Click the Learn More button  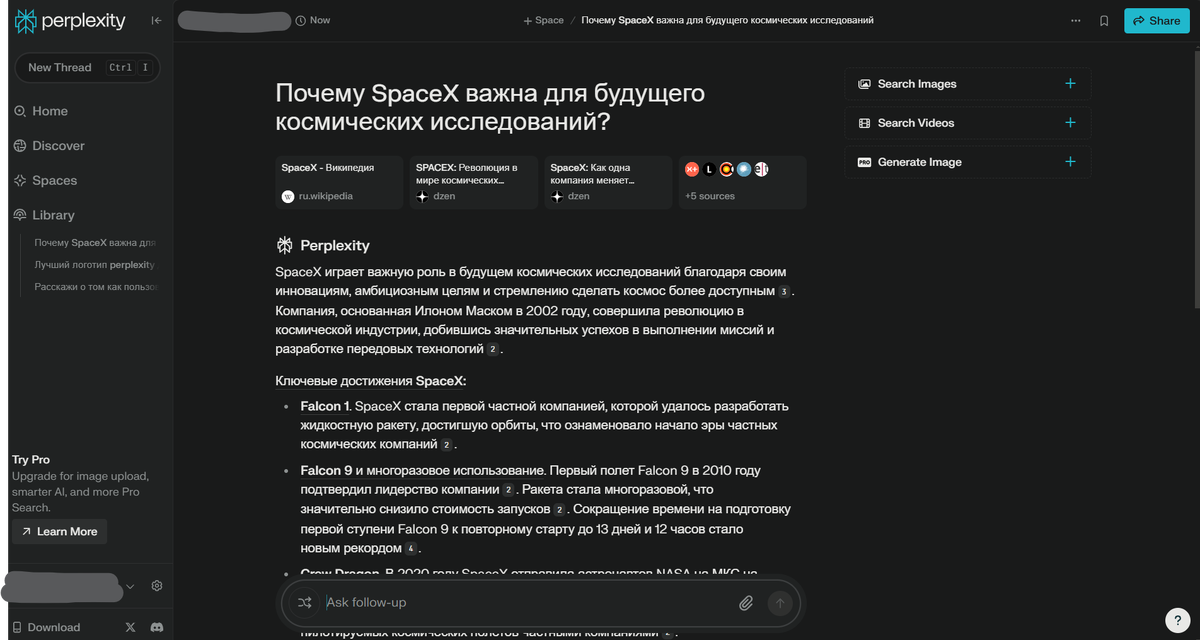(59, 531)
